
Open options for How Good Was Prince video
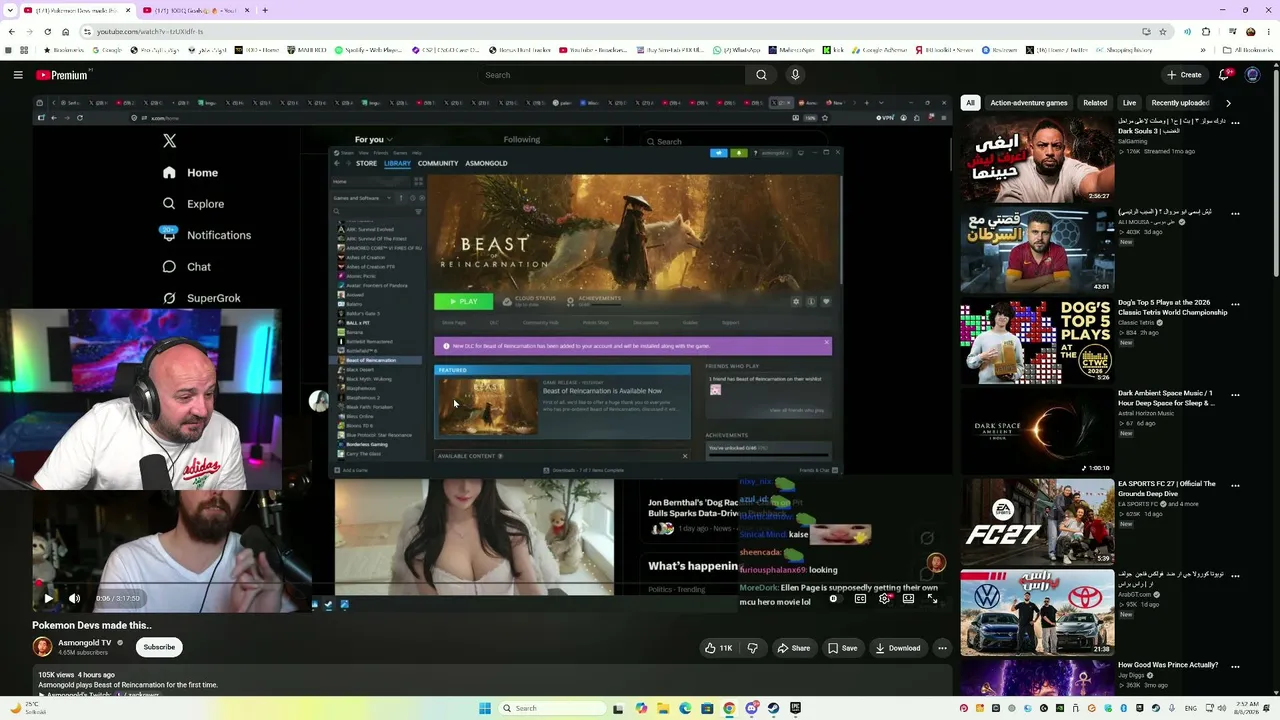1235,666
